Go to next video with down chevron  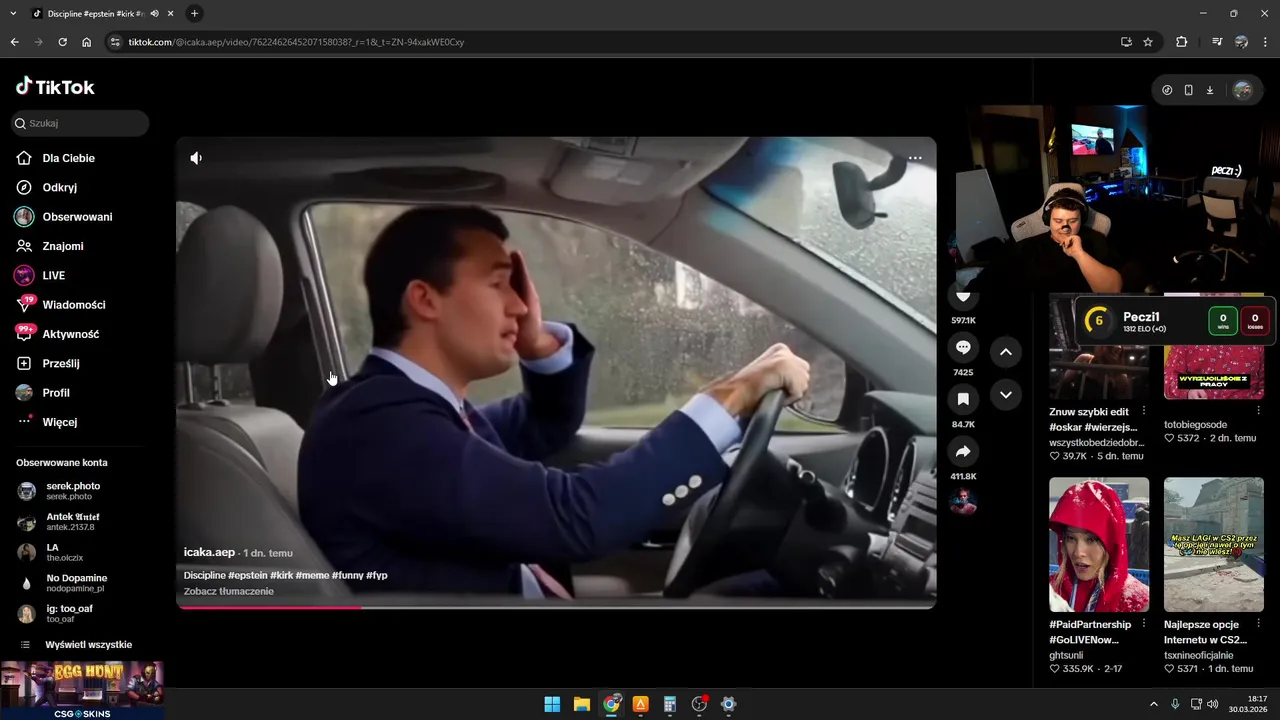pyautogui.click(x=1006, y=395)
